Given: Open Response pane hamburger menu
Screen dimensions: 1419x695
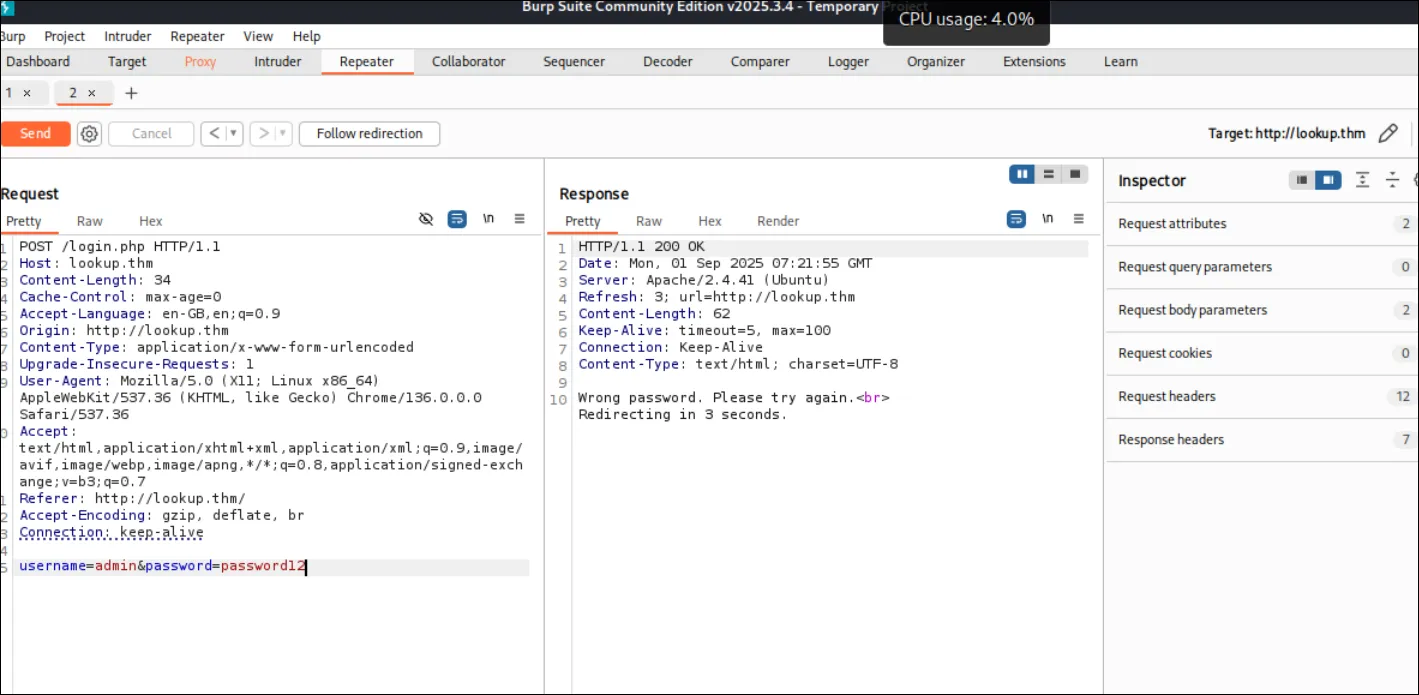Looking at the screenshot, I should point(1078,219).
